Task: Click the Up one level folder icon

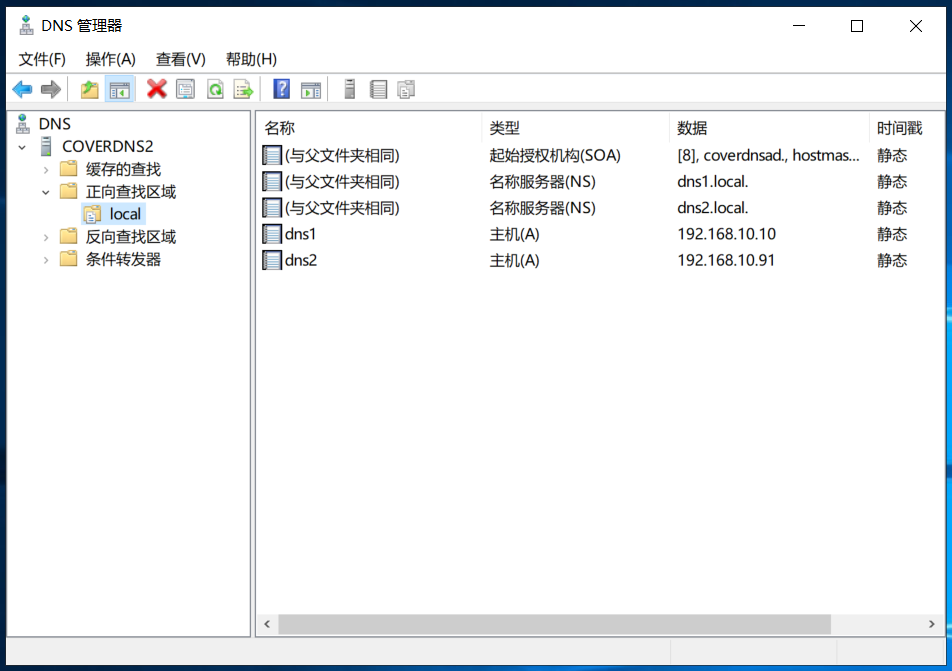Action: 88,89
